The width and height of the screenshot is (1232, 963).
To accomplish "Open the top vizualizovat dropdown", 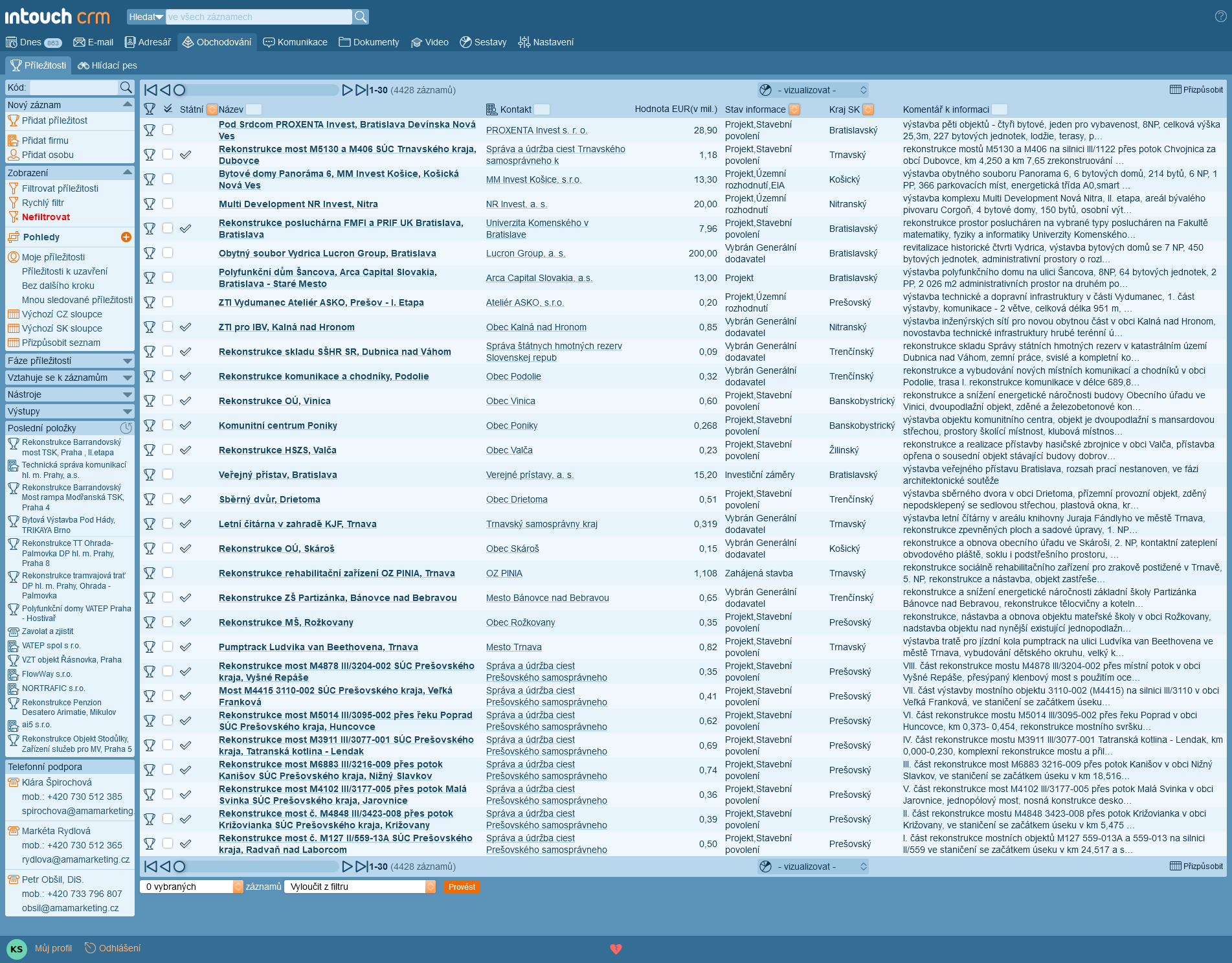I will click(x=813, y=90).
